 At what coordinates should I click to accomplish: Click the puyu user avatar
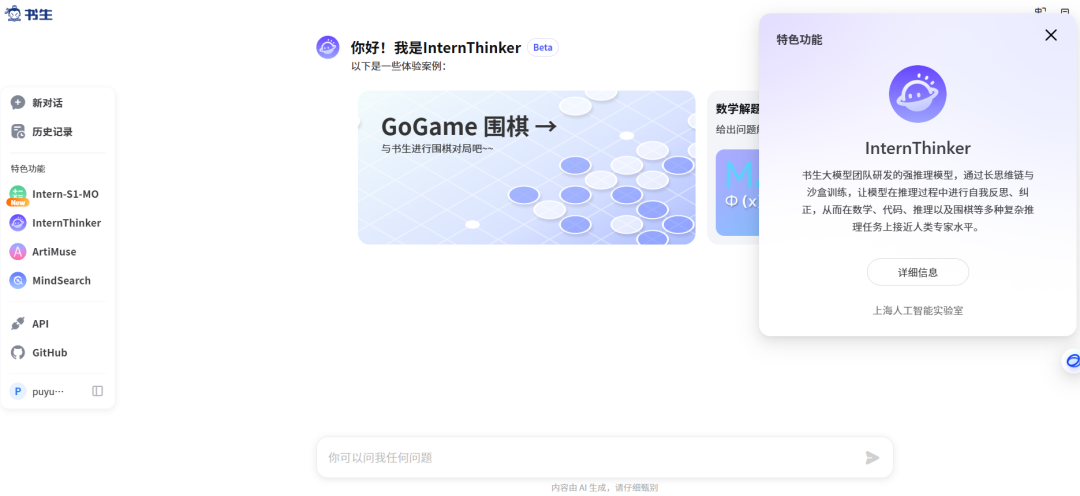click(x=18, y=391)
